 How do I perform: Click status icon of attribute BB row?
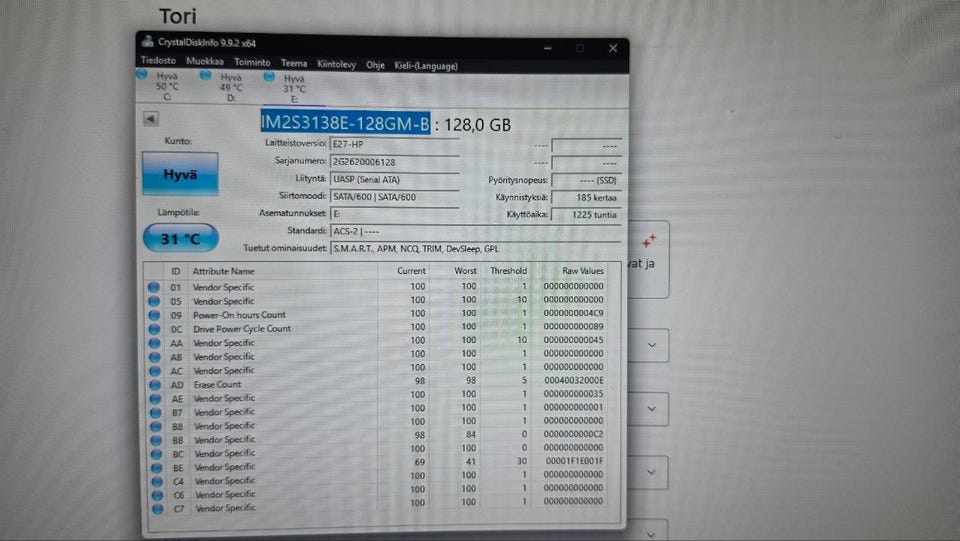[156, 441]
